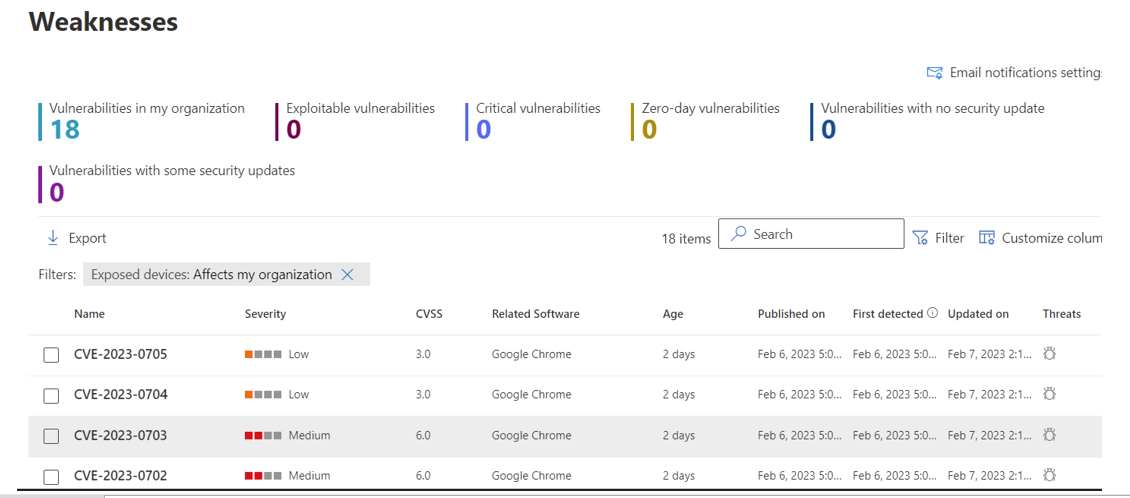Select the checkbox for CVE-2023-0705

pos(51,355)
